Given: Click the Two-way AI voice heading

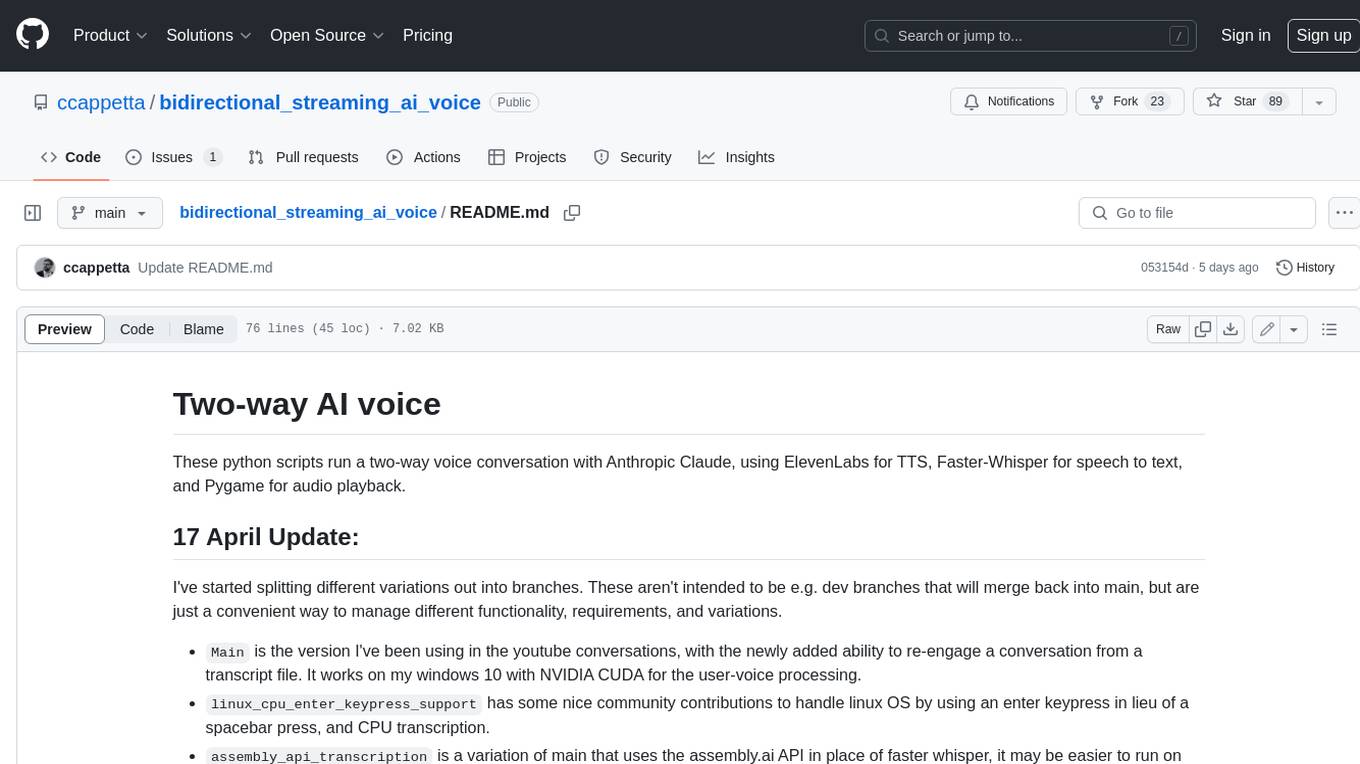Looking at the screenshot, I should [x=307, y=404].
